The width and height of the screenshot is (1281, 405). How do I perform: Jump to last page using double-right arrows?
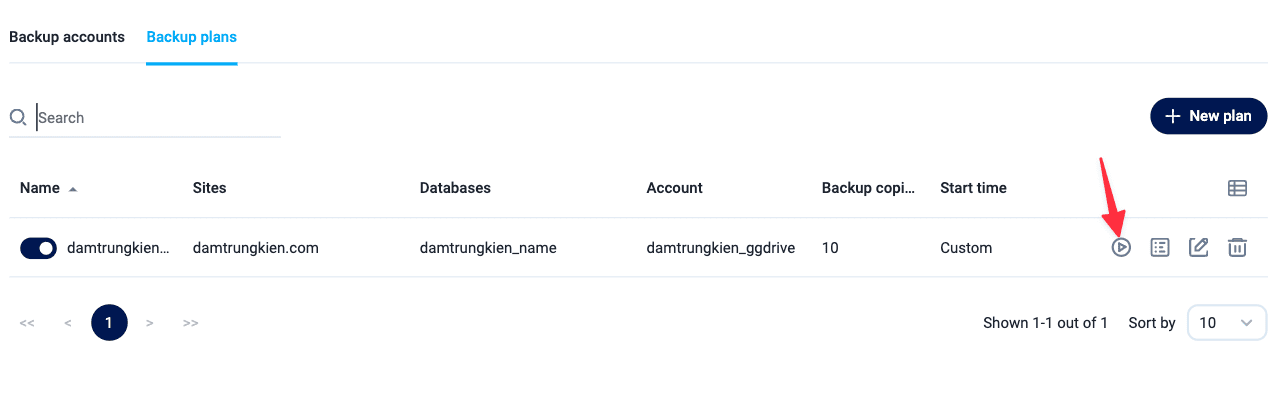pos(190,323)
